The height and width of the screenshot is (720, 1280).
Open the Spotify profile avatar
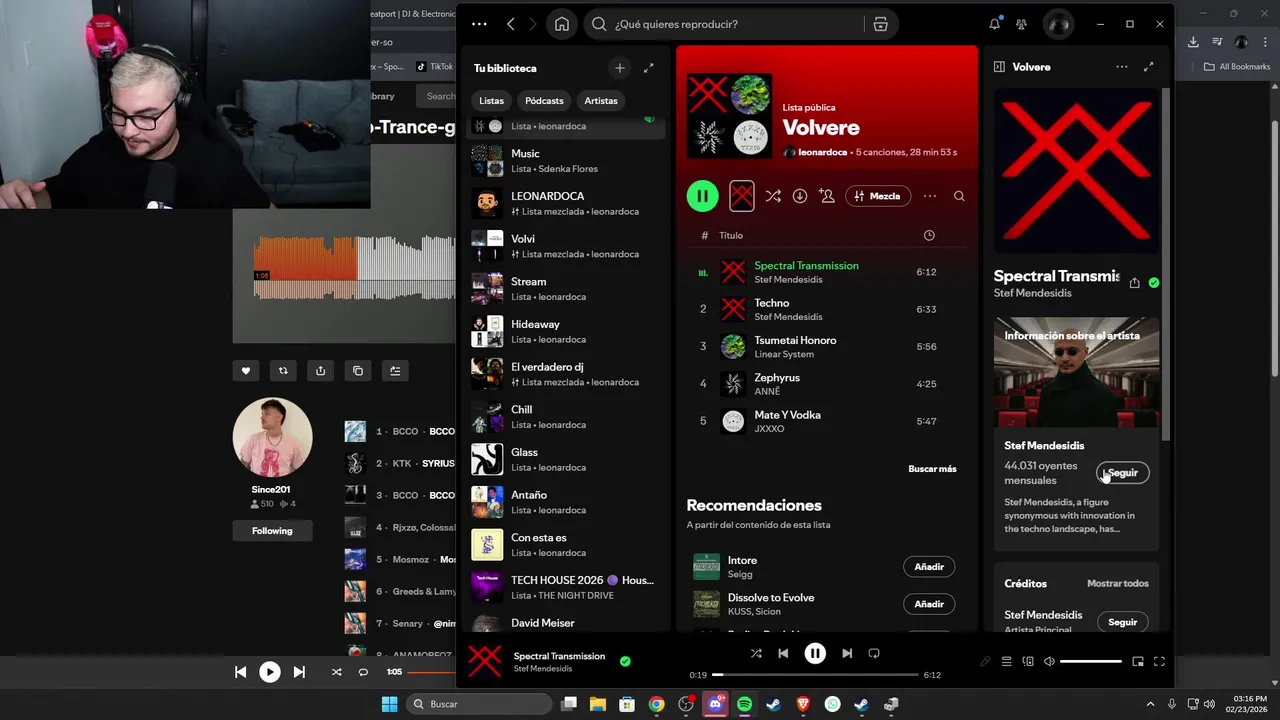[x=1058, y=24]
